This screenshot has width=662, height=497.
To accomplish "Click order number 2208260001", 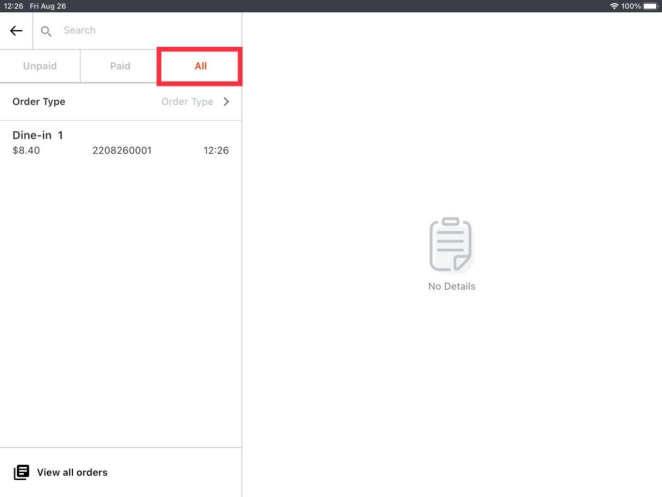I will click(x=121, y=151).
